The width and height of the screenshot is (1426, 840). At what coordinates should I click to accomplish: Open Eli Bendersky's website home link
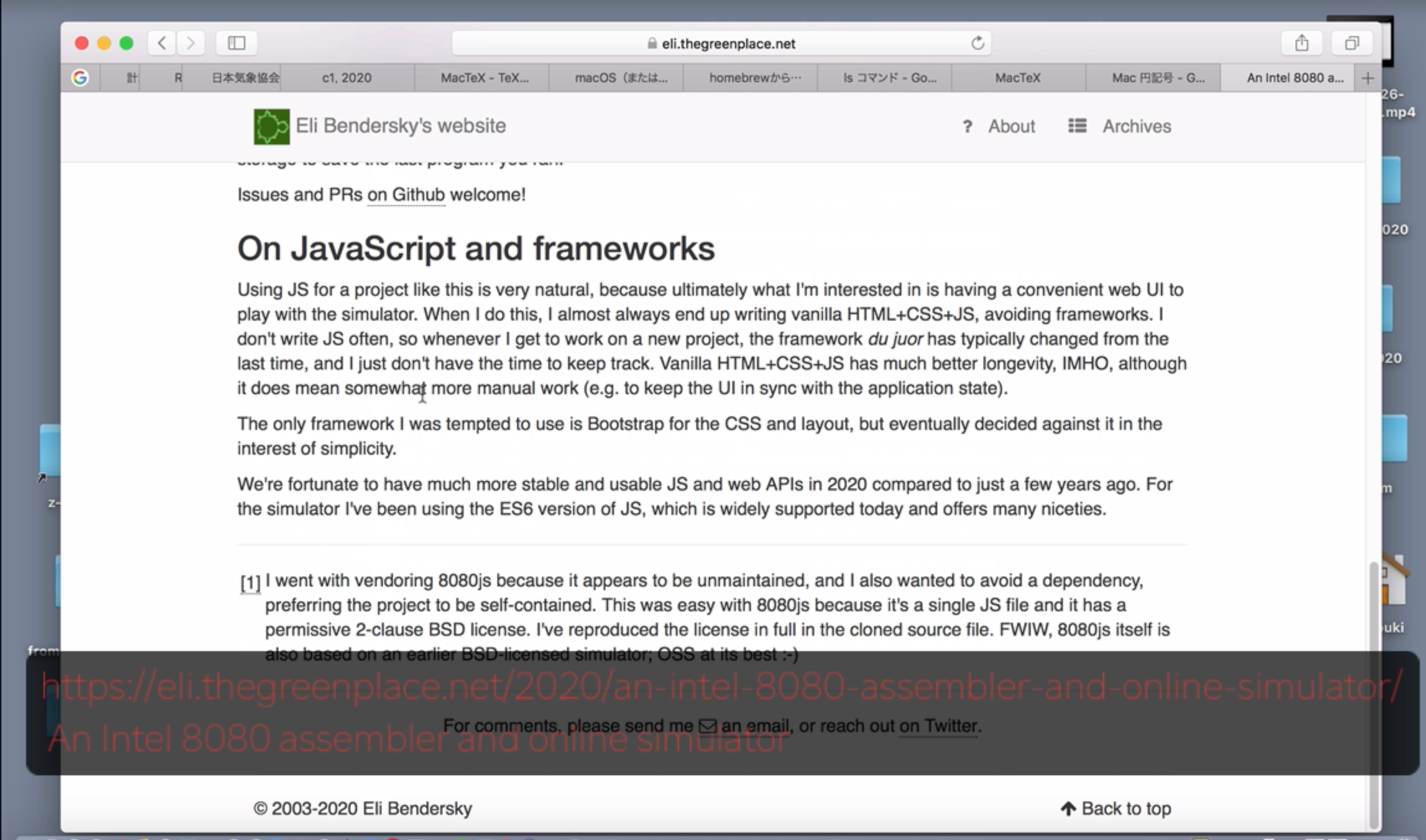[400, 126]
